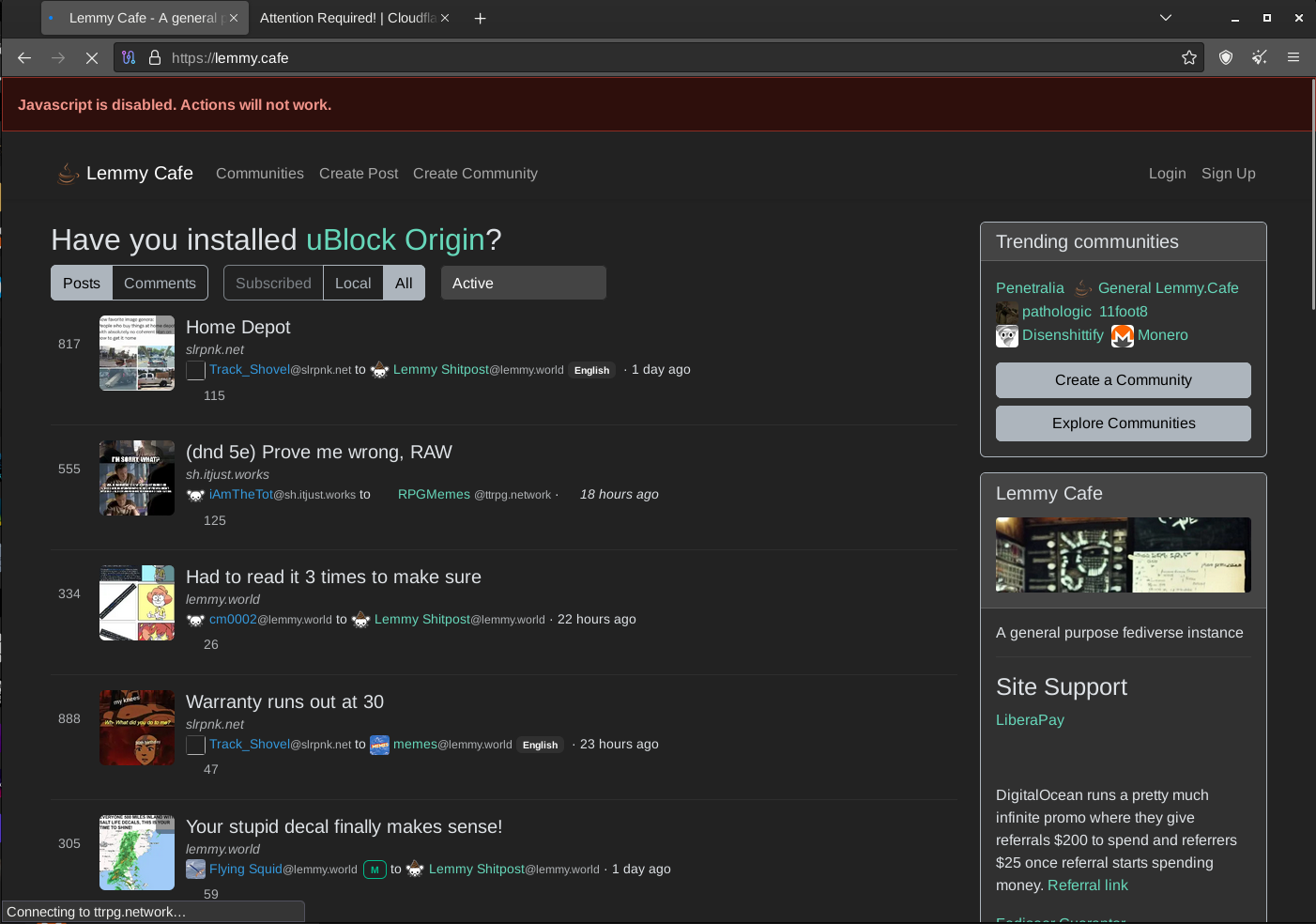Screen dimensions: 1316x924
Task: Click iAmTheTot's user avatar icon
Action: tap(195, 495)
